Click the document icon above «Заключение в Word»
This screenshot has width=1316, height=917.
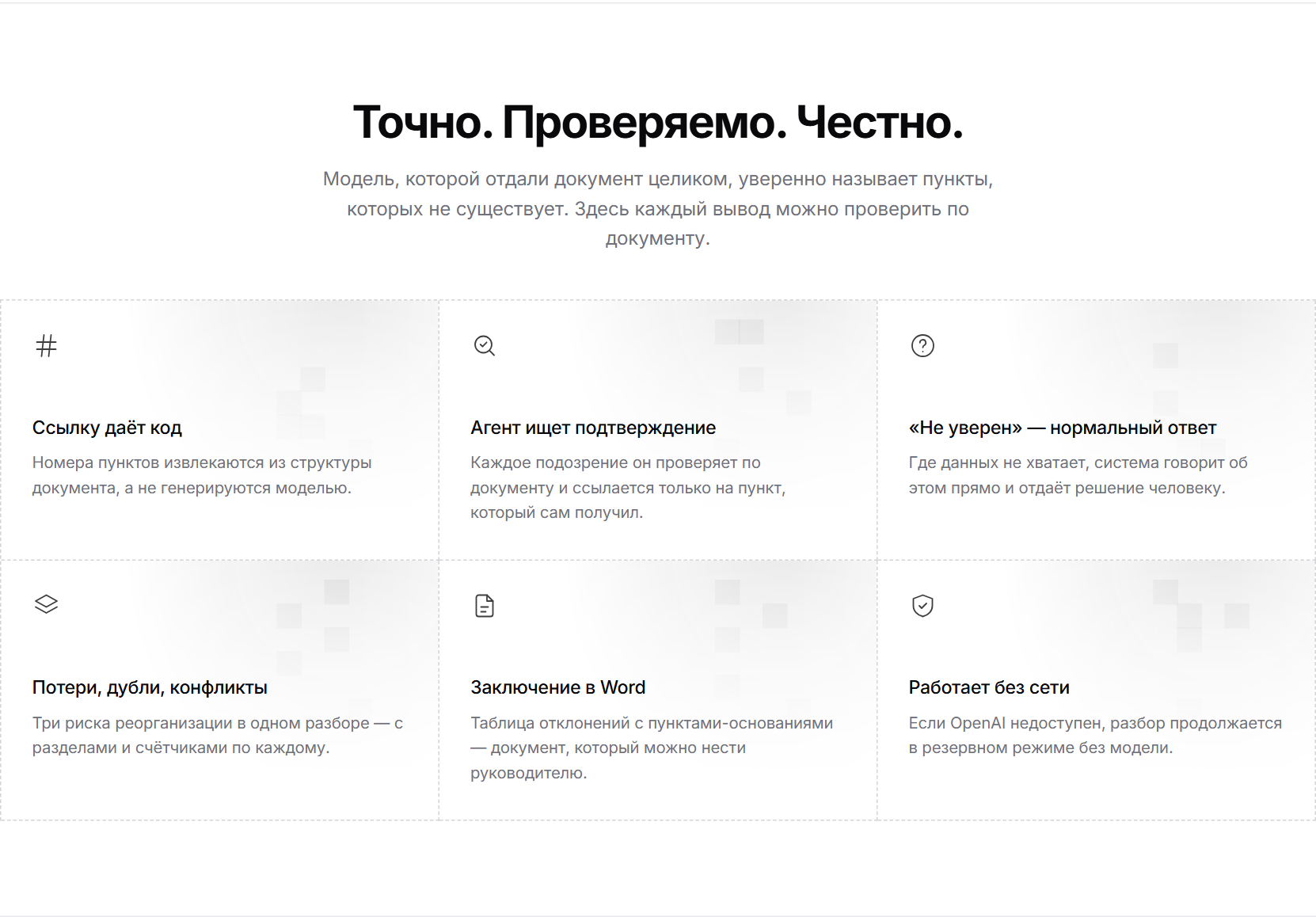click(x=485, y=606)
